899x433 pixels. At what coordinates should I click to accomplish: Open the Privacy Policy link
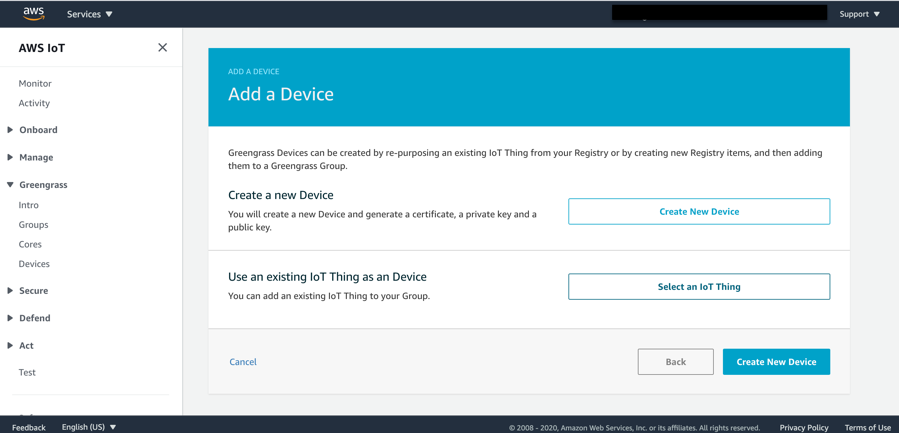804,427
